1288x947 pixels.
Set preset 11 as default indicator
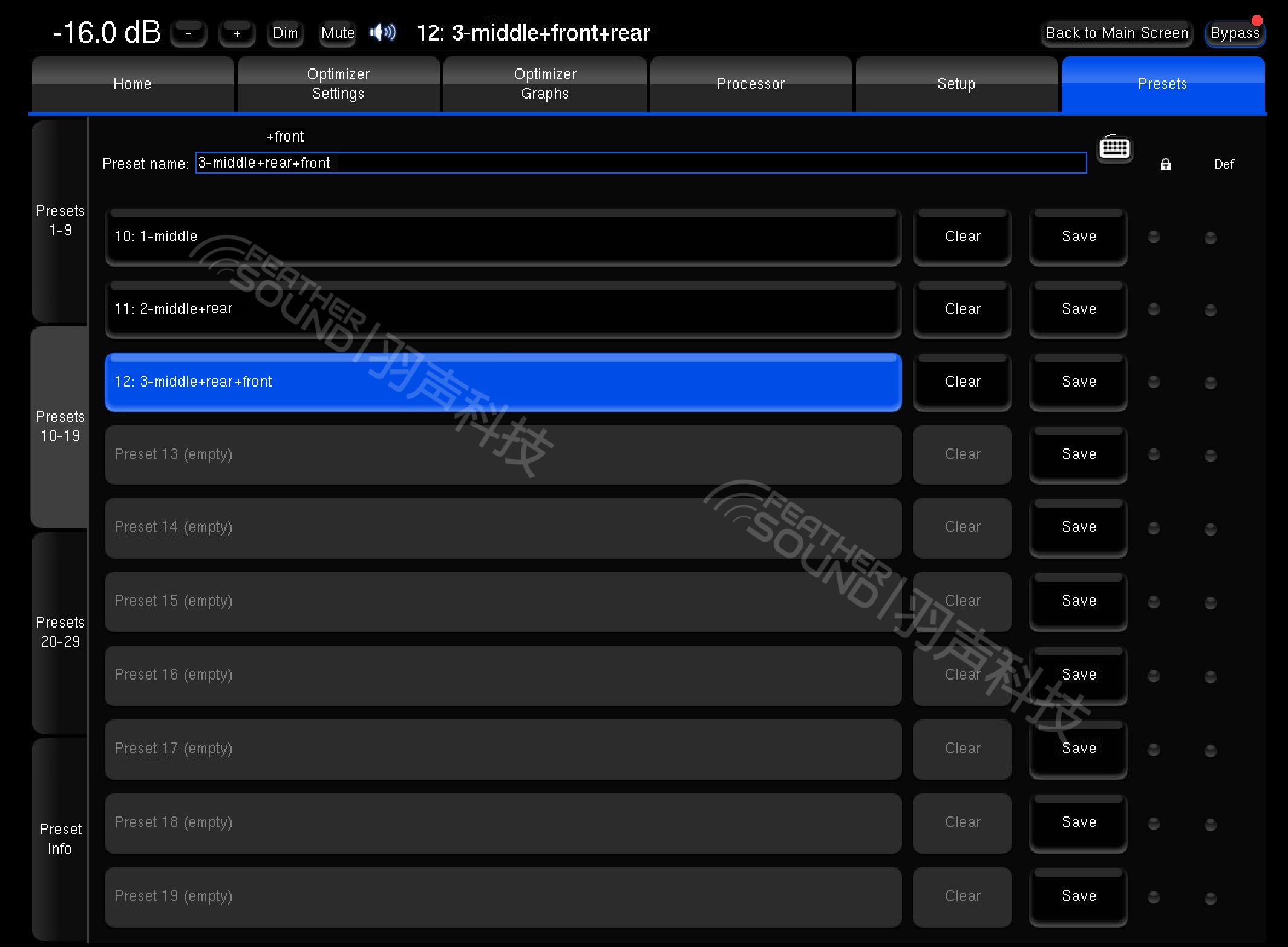click(x=1210, y=310)
